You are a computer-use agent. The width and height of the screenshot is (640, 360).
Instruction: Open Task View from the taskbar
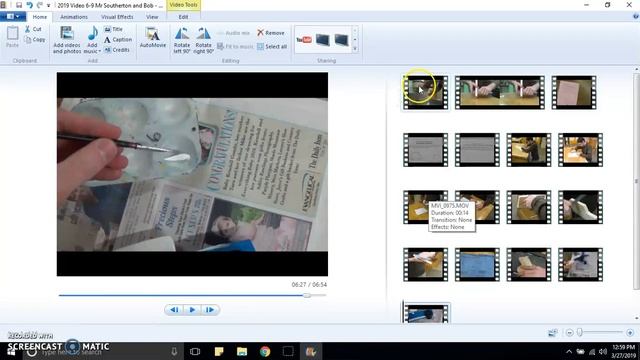(x=195, y=351)
